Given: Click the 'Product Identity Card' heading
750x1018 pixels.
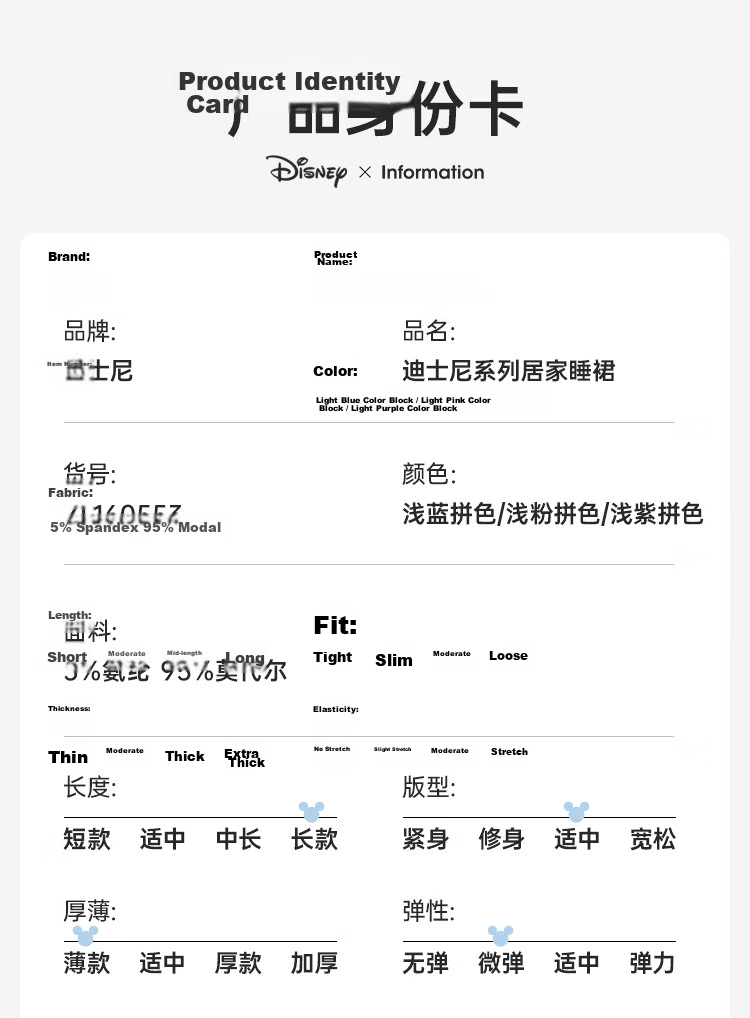Looking at the screenshot, I should pyautogui.click(x=289, y=92).
